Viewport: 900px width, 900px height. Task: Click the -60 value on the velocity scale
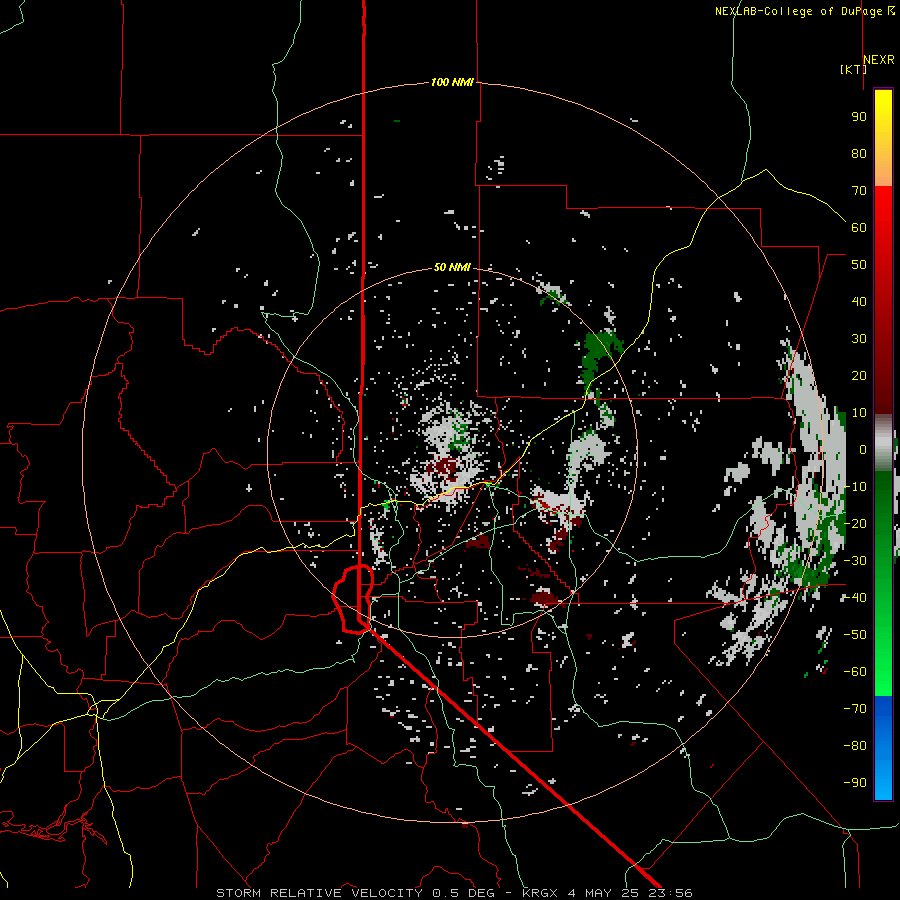click(855, 672)
